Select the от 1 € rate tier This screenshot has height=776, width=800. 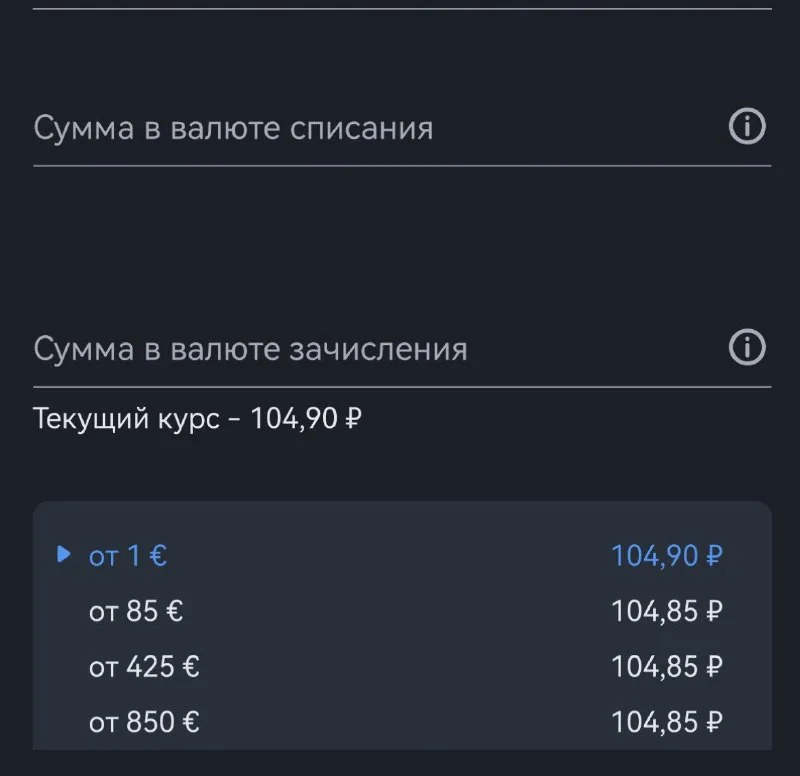[127, 556]
